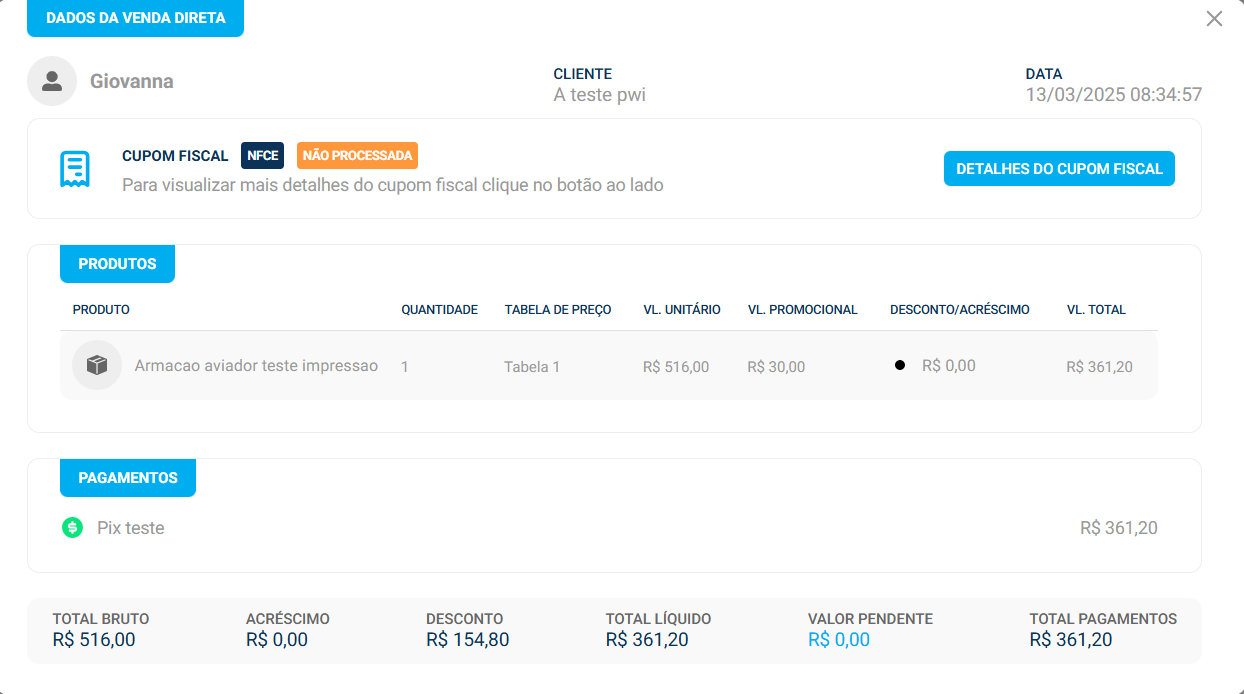Viewport: 1244px width, 694px height.
Task: Click the cupom fiscal description text
Action: coord(393,185)
